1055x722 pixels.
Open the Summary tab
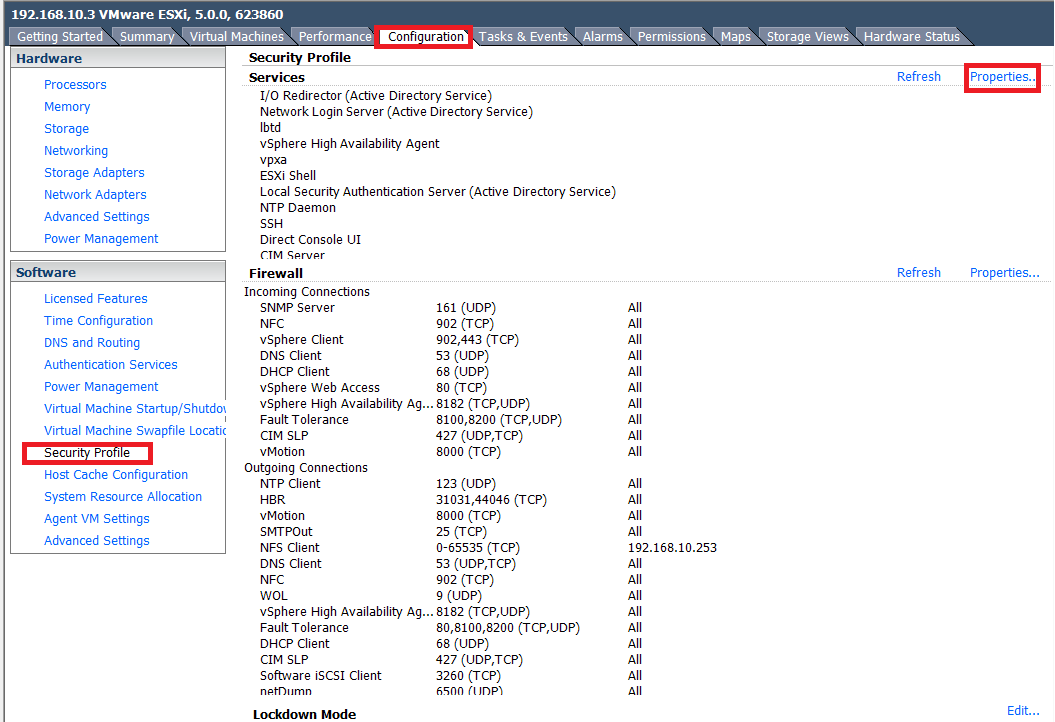point(147,36)
